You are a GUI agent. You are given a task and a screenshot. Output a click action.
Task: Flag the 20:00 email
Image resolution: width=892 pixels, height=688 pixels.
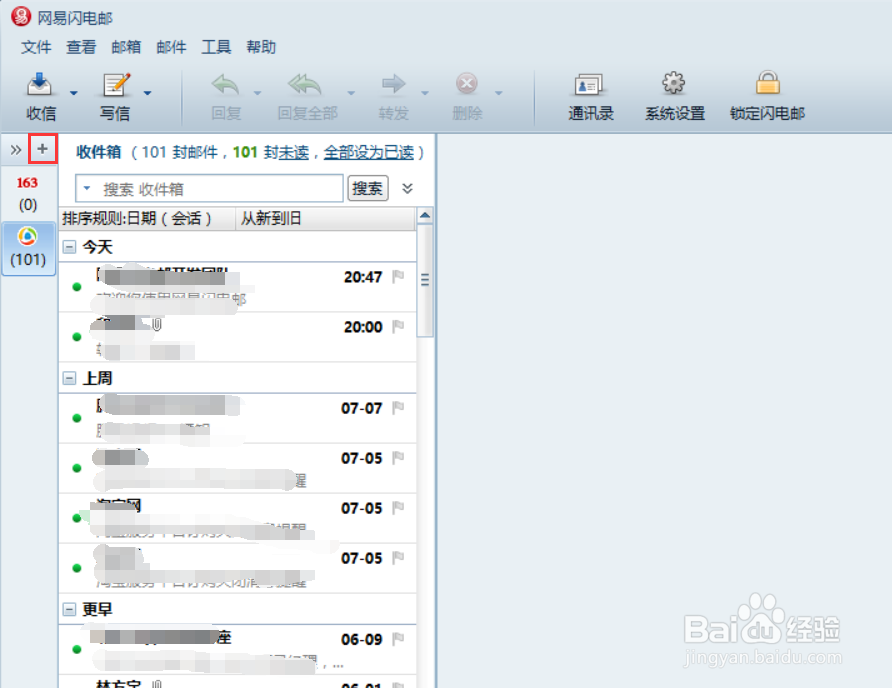(398, 327)
